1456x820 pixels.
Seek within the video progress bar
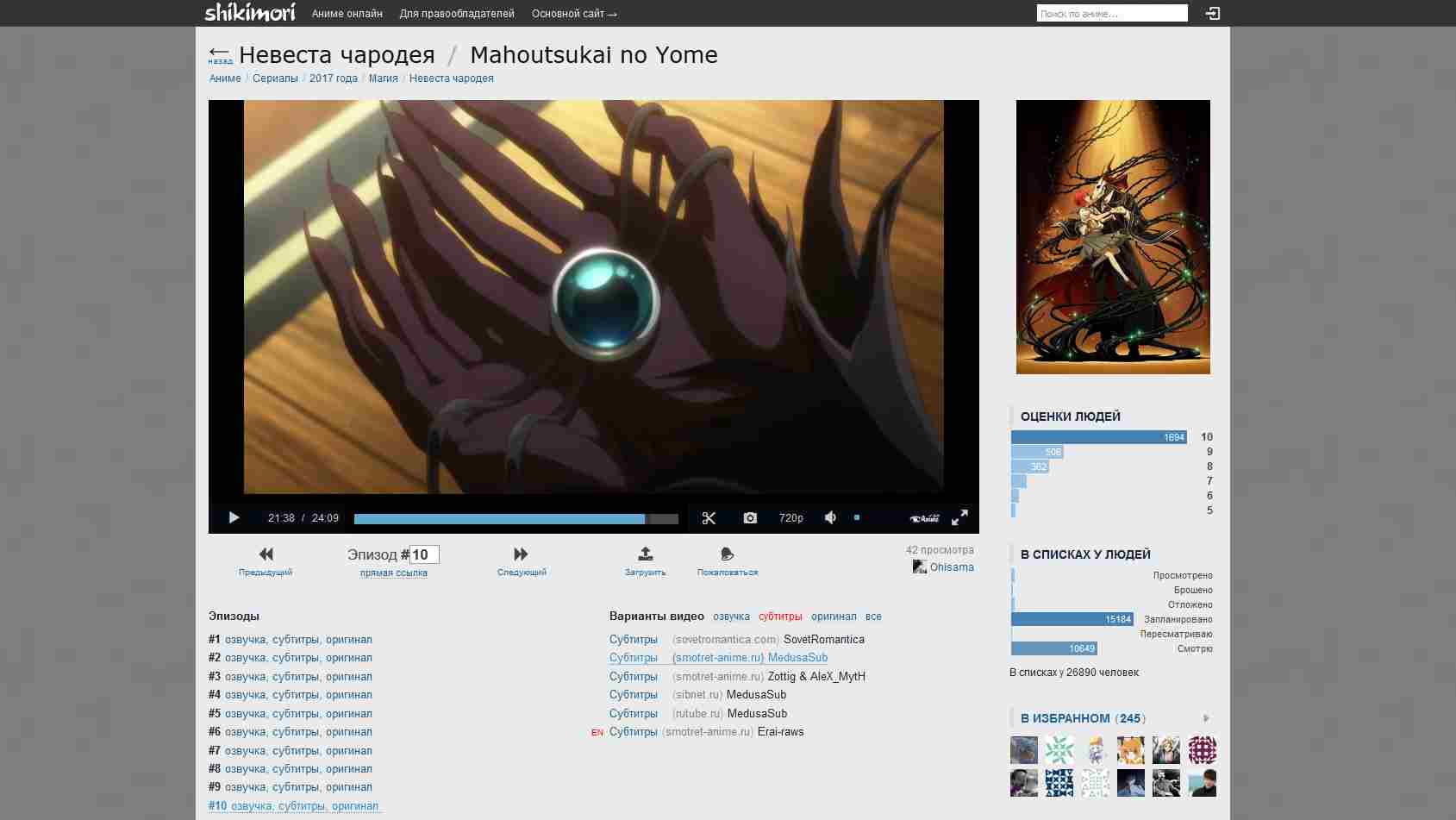[516, 519]
